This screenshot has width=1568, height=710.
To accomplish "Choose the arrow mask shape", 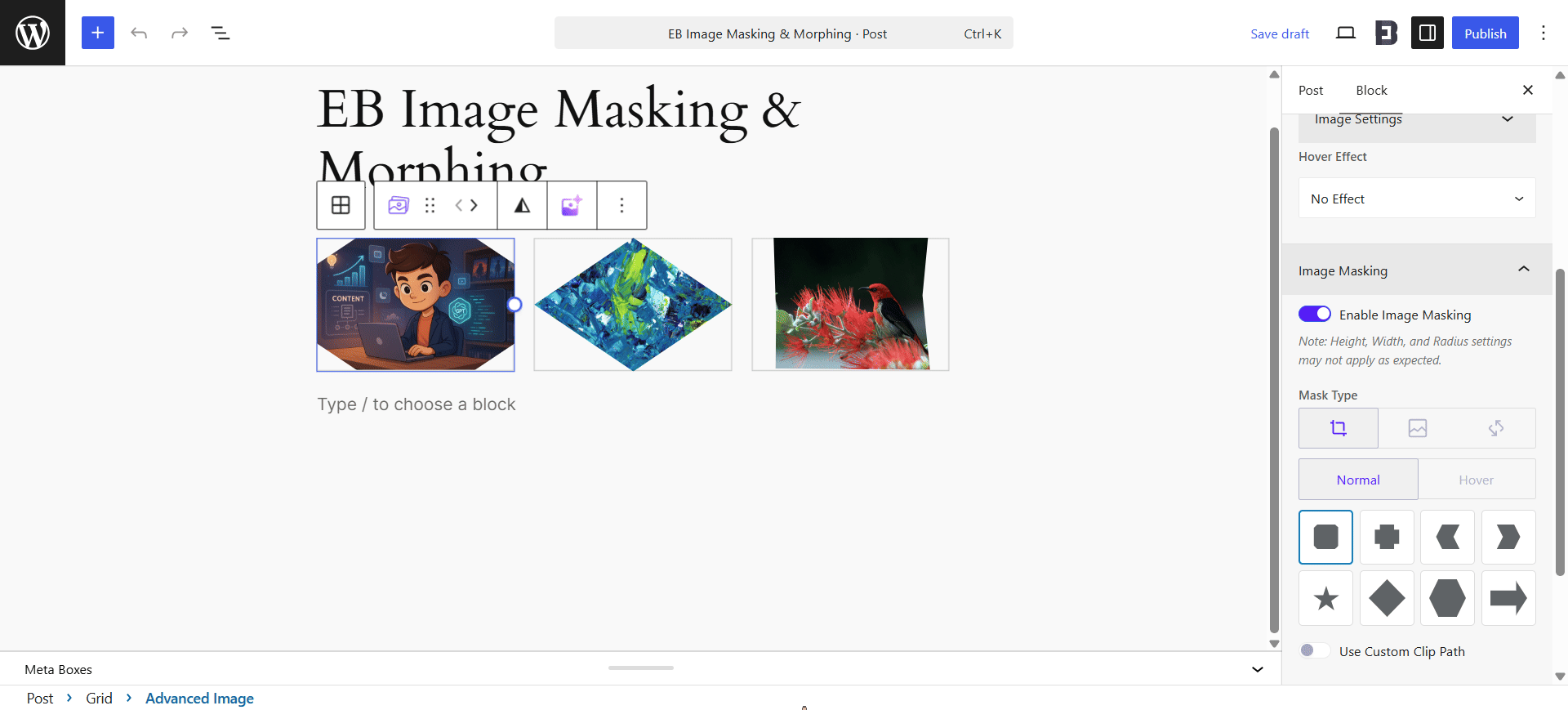I will 1508,598.
